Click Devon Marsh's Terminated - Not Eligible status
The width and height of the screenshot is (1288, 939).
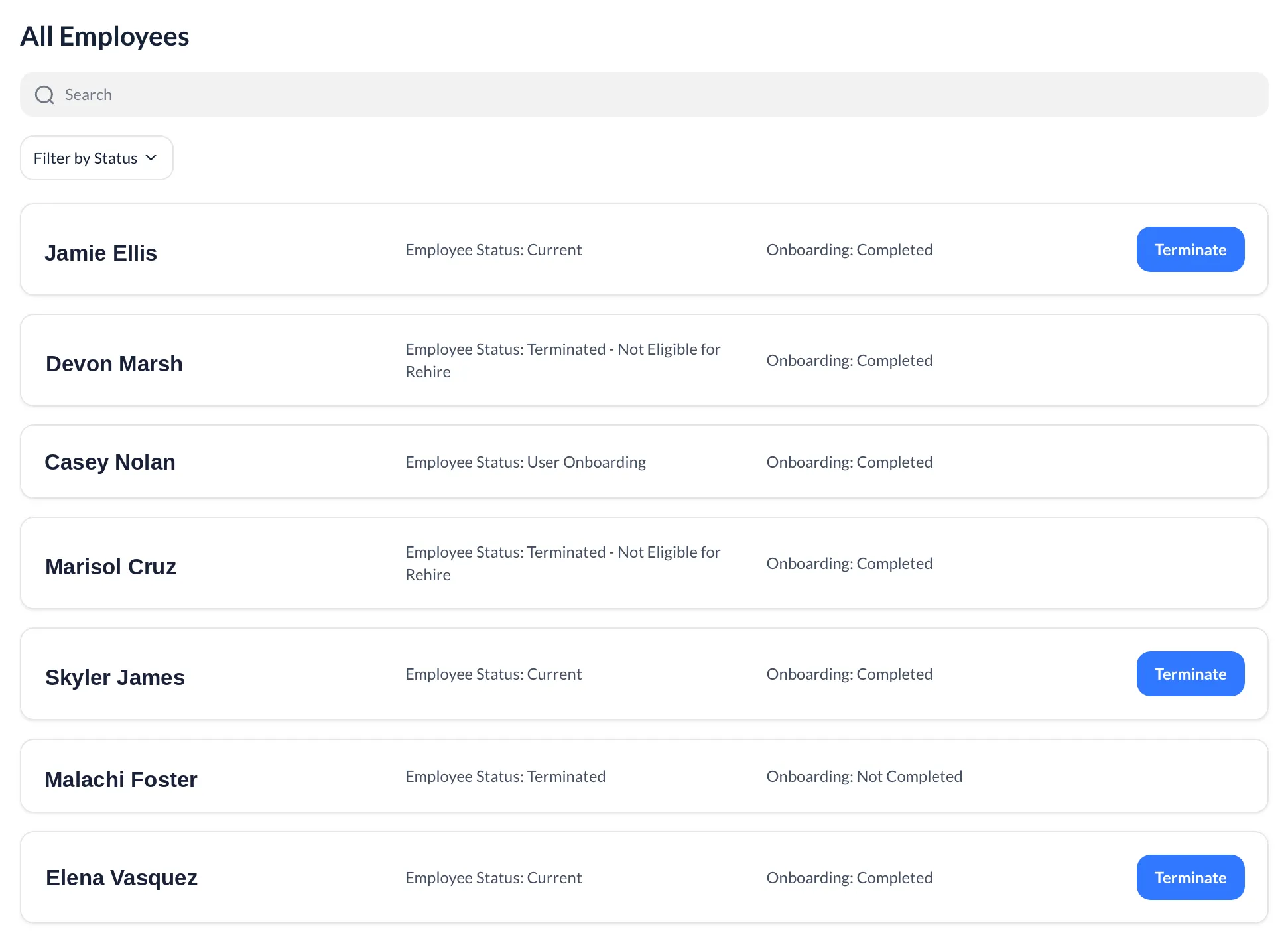[x=563, y=361]
